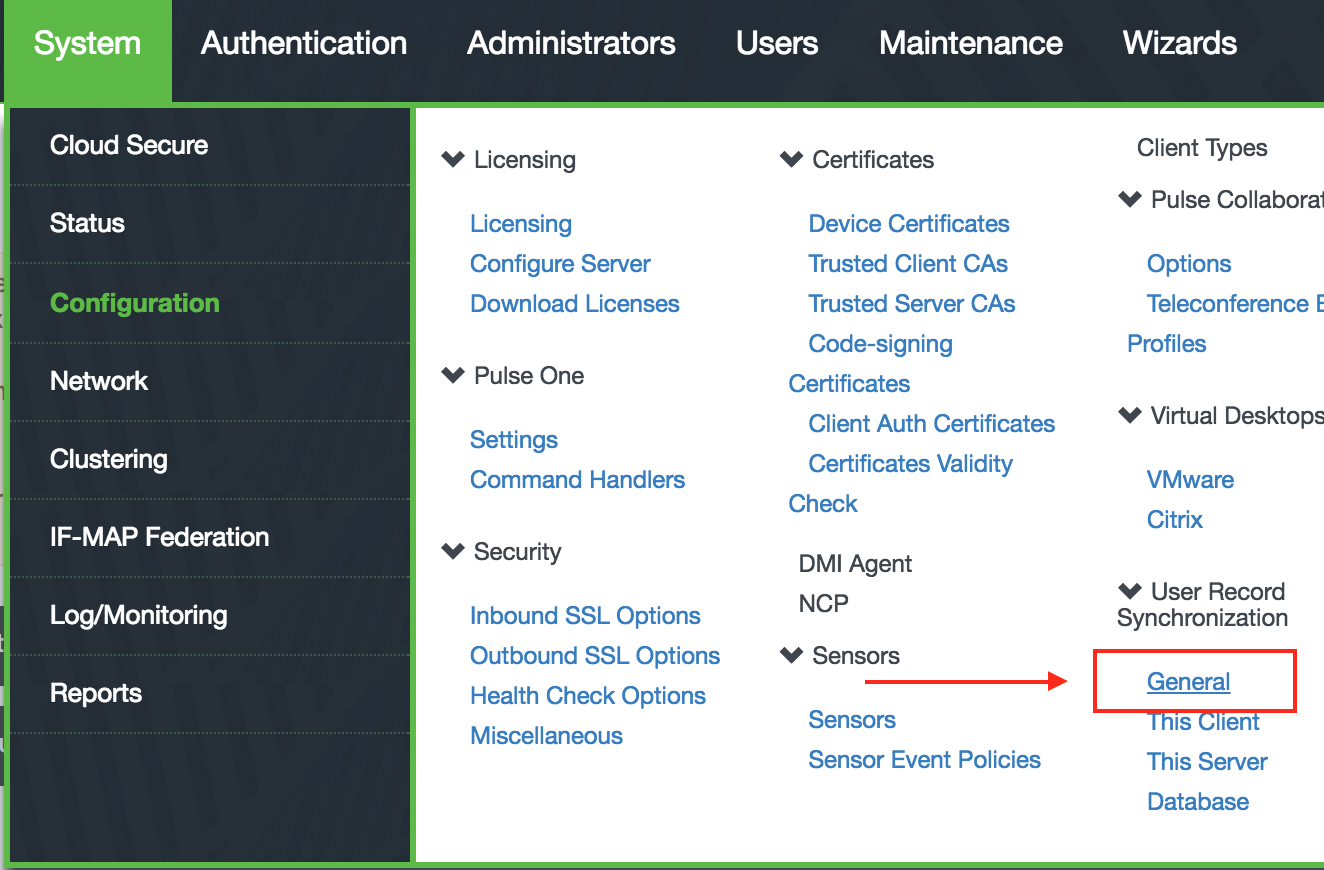Go to Inbound SSL Options
Viewport: 1324px width, 870px height.
coord(585,616)
